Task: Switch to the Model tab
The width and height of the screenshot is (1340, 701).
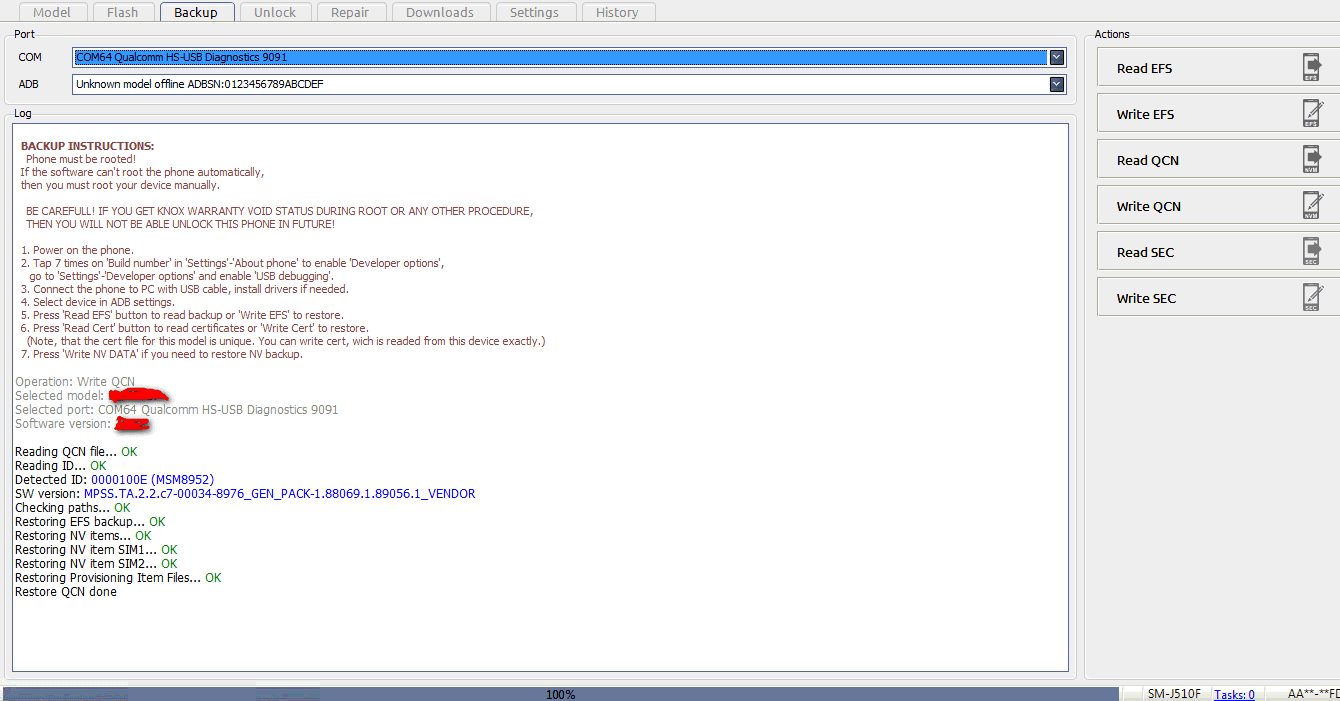Action: click(52, 12)
